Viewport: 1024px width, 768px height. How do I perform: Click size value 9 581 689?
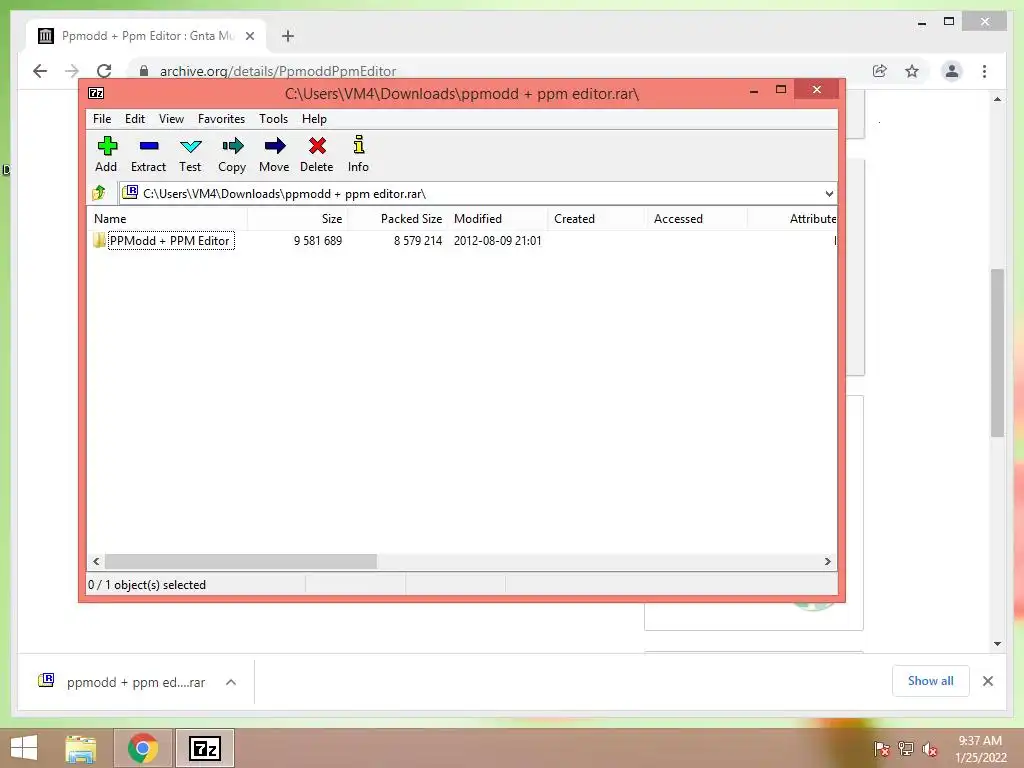317,240
